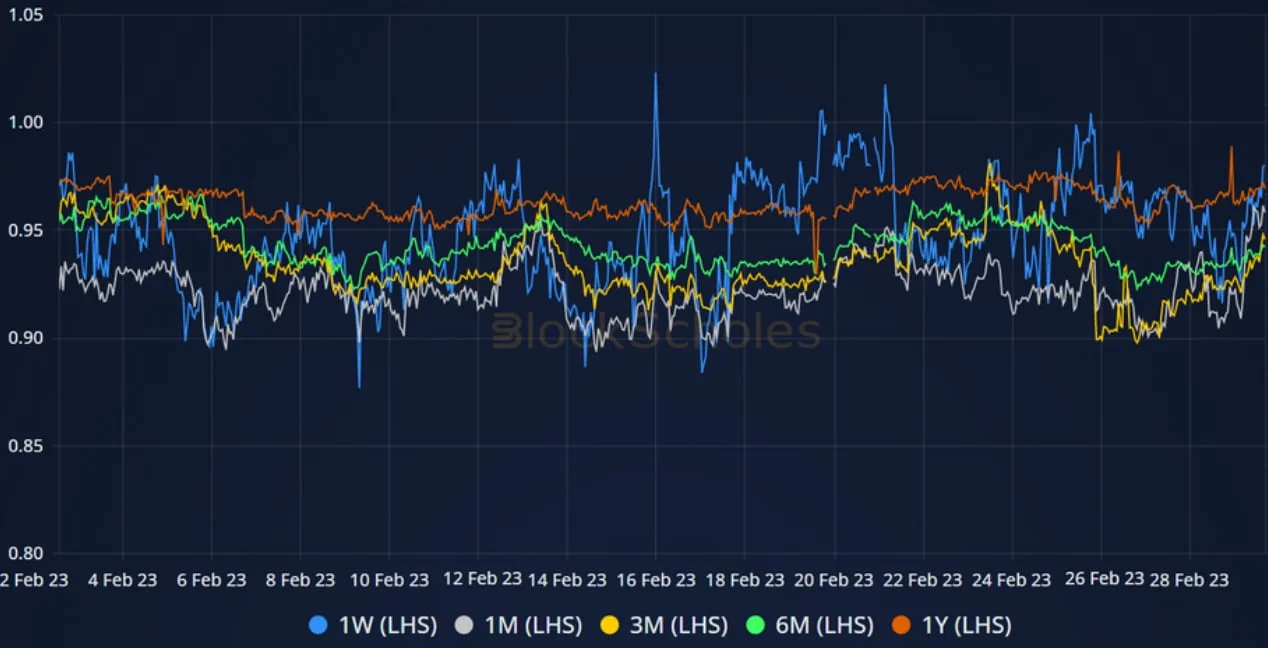The height and width of the screenshot is (648, 1268).
Task: Click the green 6M legend dot
Action: pyautogui.click(x=755, y=626)
